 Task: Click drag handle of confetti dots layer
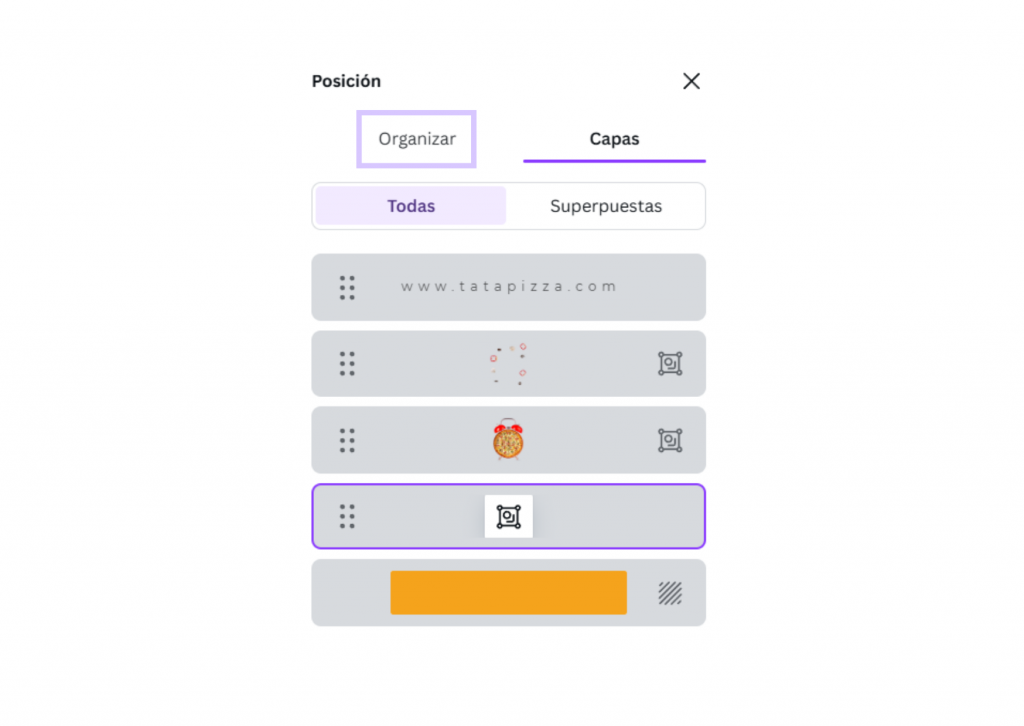pos(347,363)
